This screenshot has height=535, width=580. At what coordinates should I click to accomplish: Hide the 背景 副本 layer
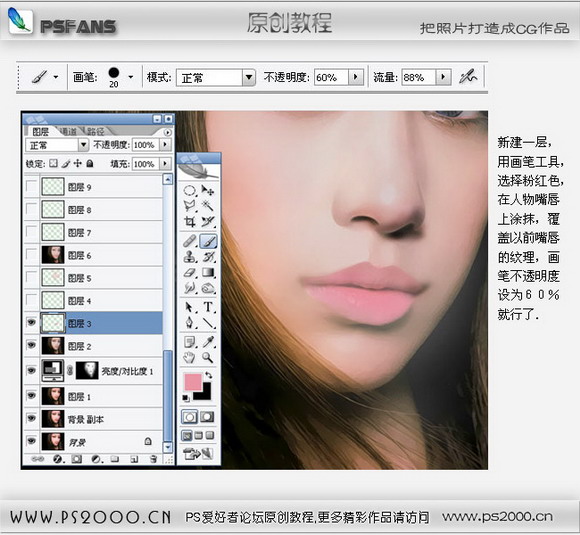coord(31,418)
